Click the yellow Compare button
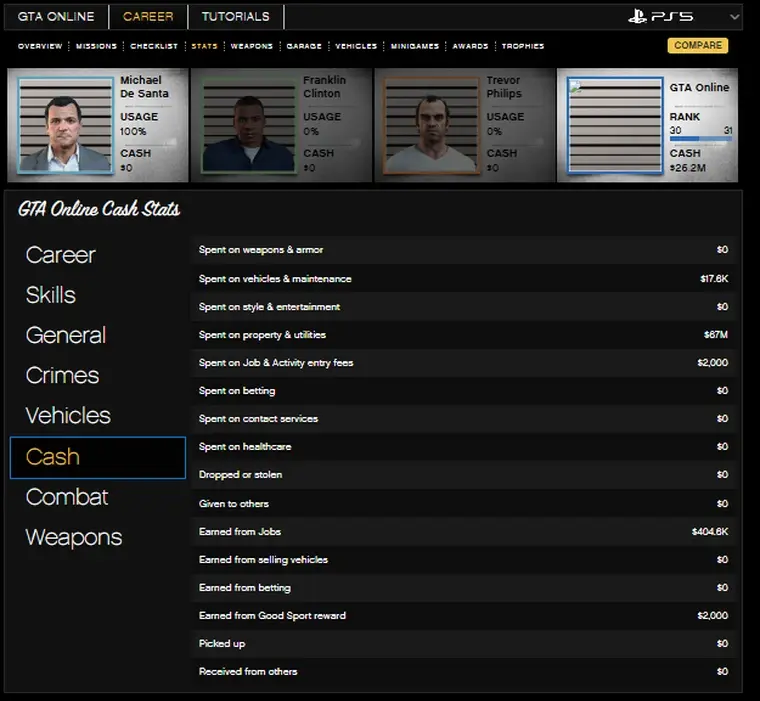 click(x=697, y=46)
